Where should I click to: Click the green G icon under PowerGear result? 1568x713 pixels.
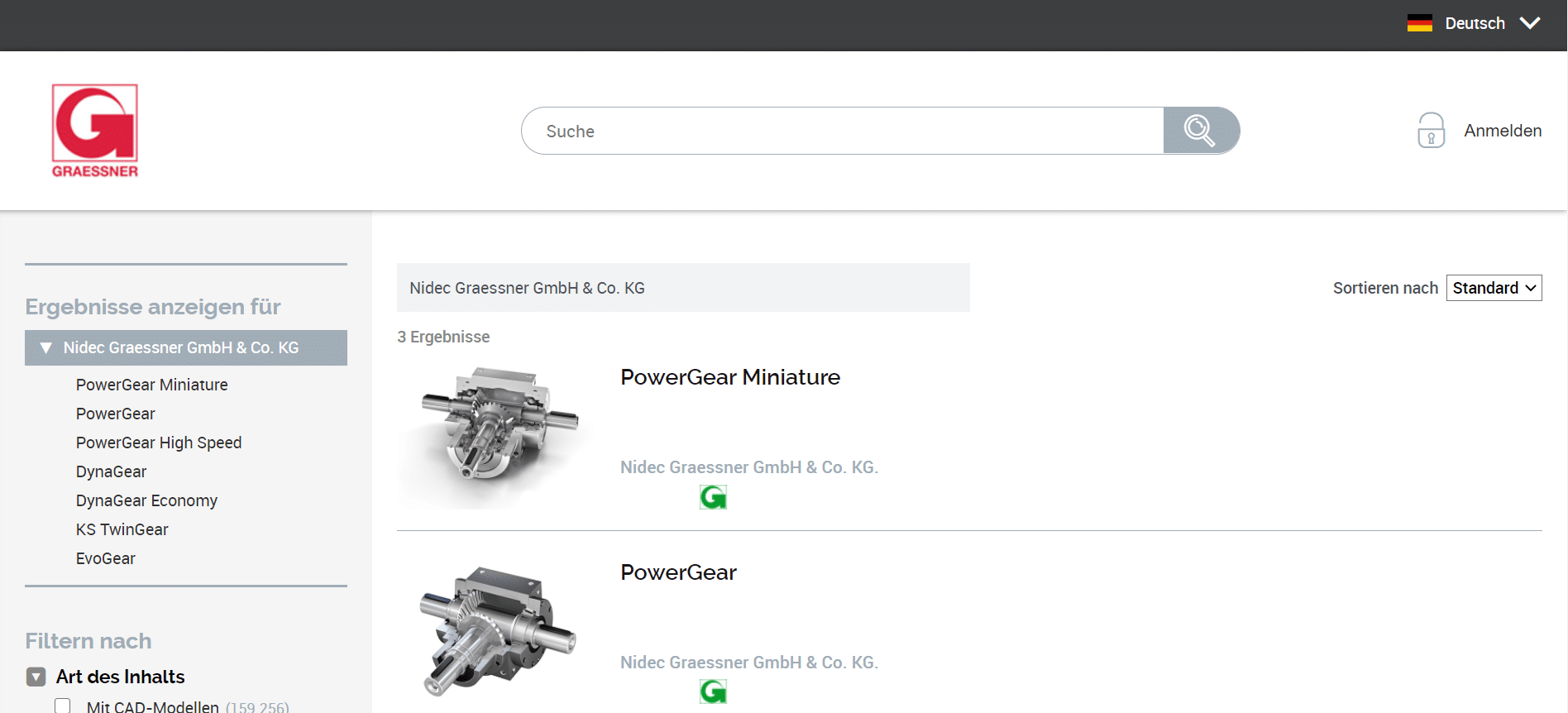(x=713, y=691)
